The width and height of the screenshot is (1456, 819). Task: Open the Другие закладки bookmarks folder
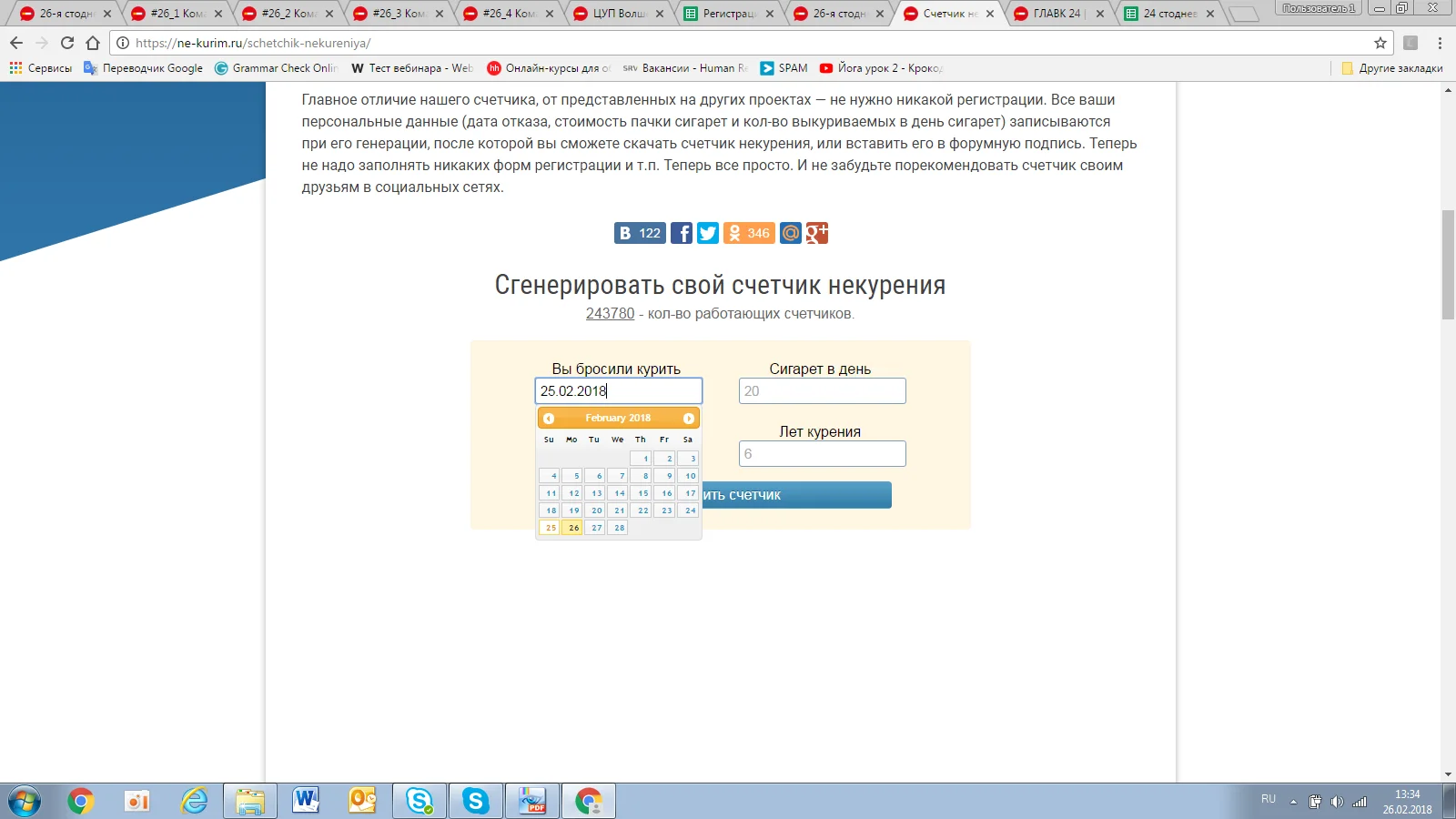coord(1392,68)
